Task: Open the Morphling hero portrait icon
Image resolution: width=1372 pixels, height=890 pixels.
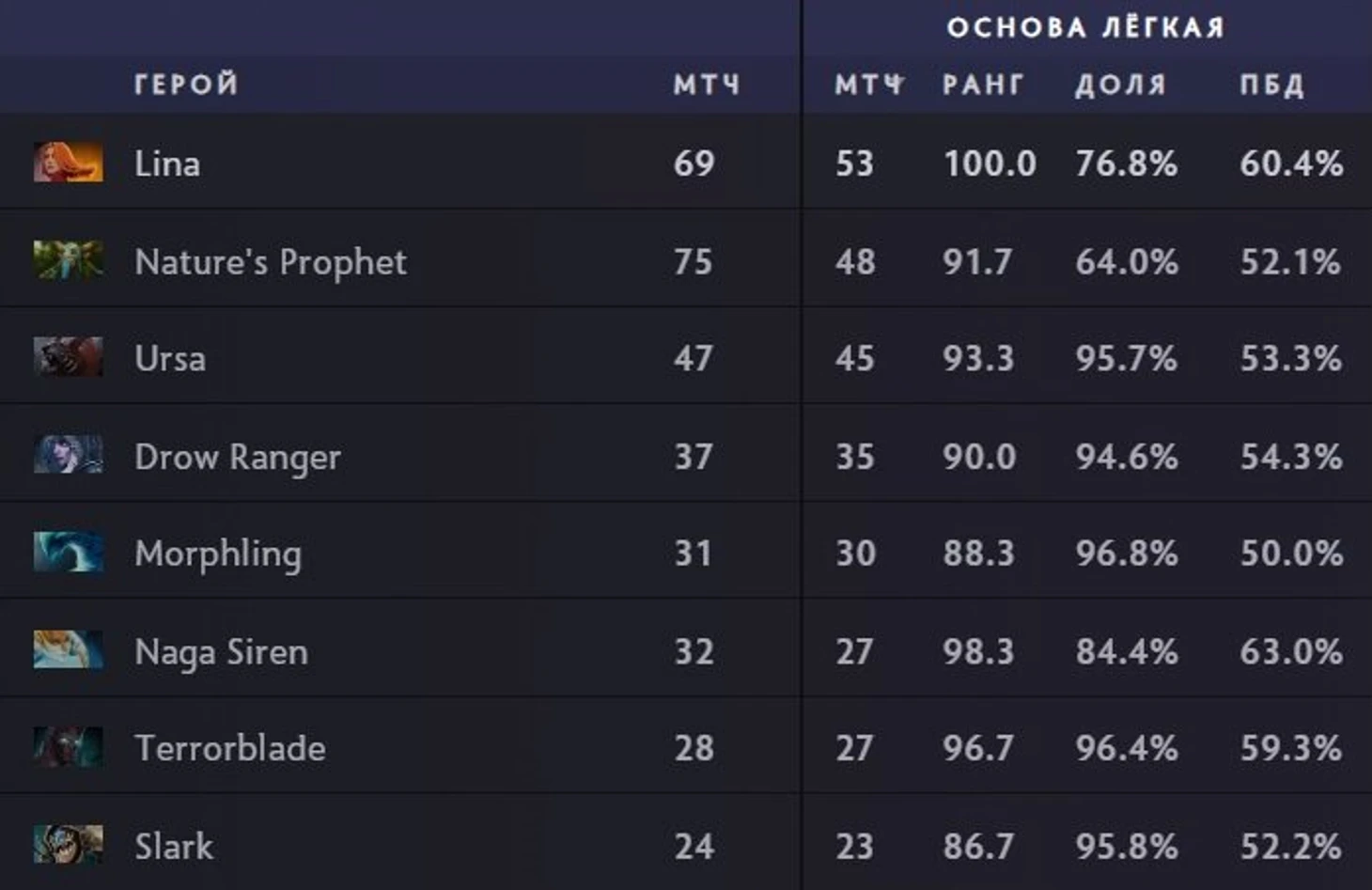Action: pyautogui.click(x=68, y=553)
